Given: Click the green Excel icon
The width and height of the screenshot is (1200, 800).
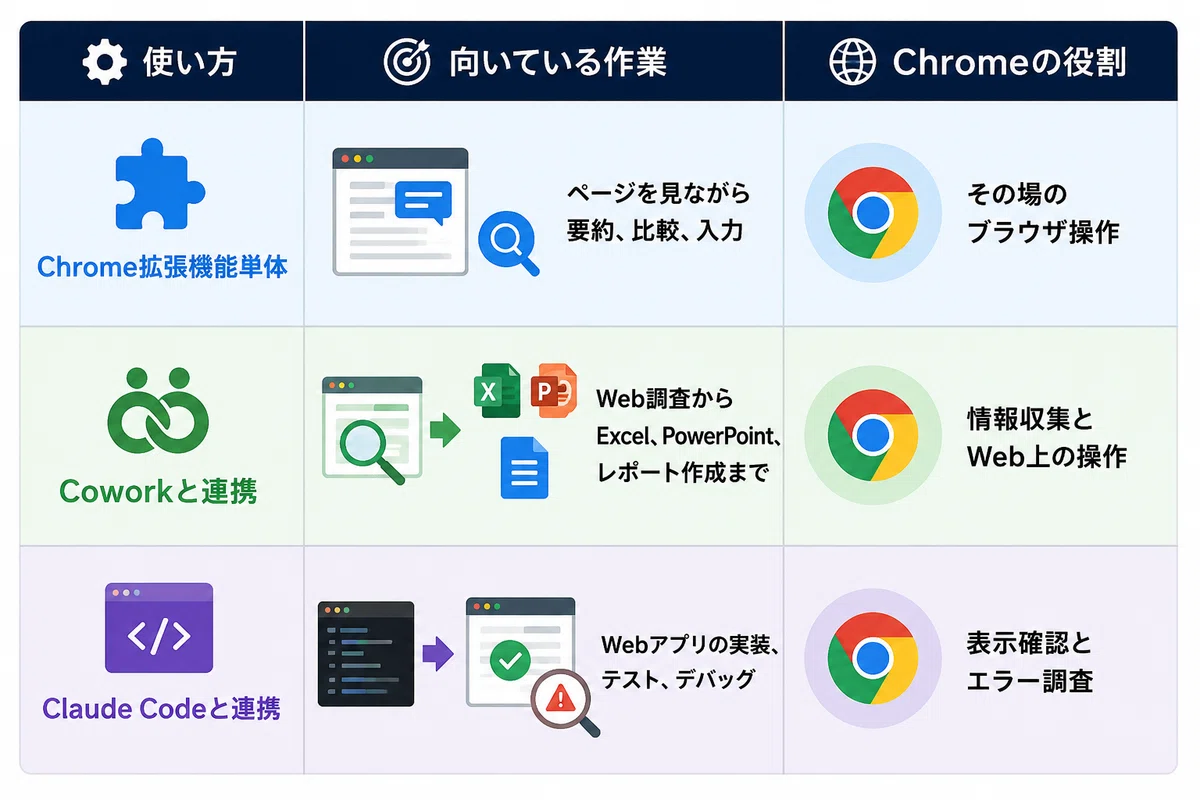Looking at the screenshot, I should (x=497, y=392).
